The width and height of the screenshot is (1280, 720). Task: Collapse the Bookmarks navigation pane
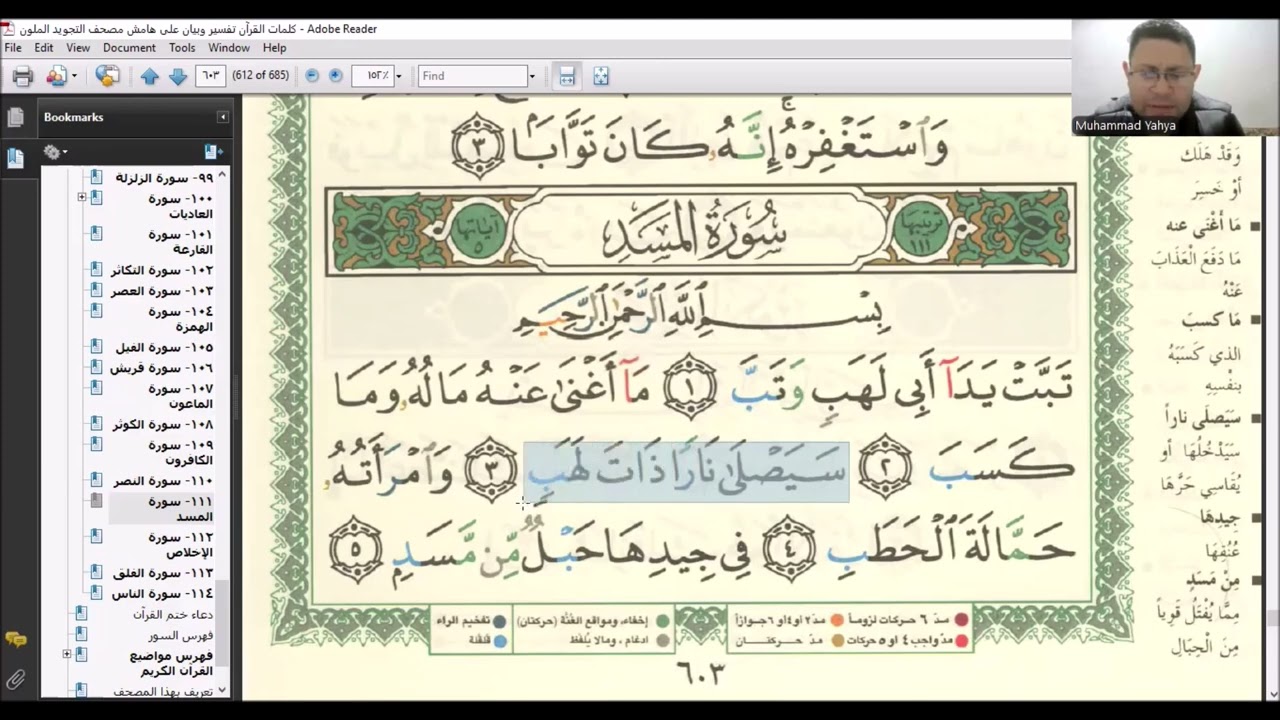222,117
